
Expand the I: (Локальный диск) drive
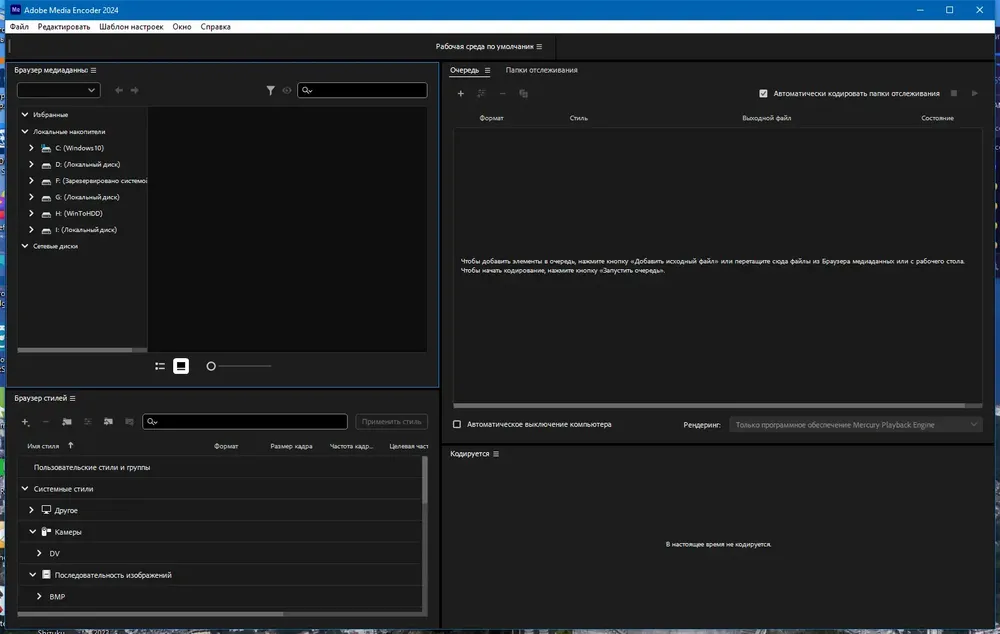pos(31,230)
